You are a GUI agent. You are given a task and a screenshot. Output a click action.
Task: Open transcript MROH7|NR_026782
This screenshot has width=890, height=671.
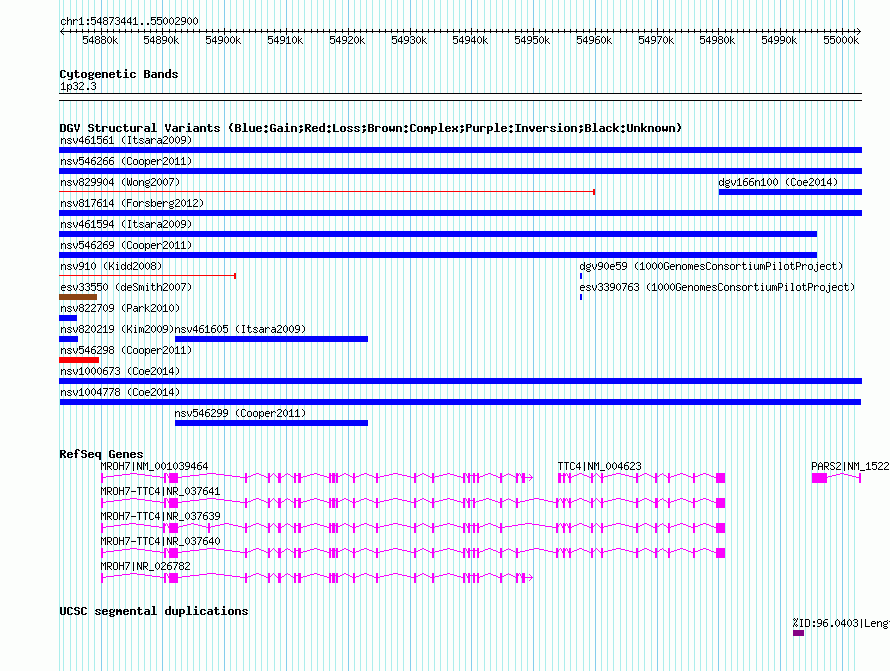click(317, 578)
